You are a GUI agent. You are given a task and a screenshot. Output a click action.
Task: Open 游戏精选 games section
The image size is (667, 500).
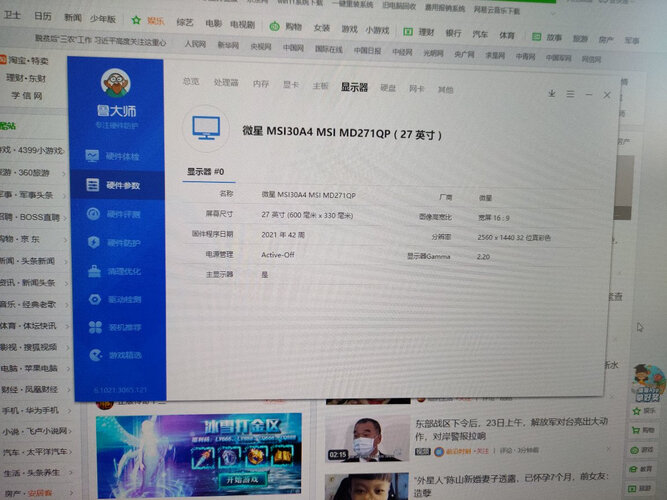[116, 355]
